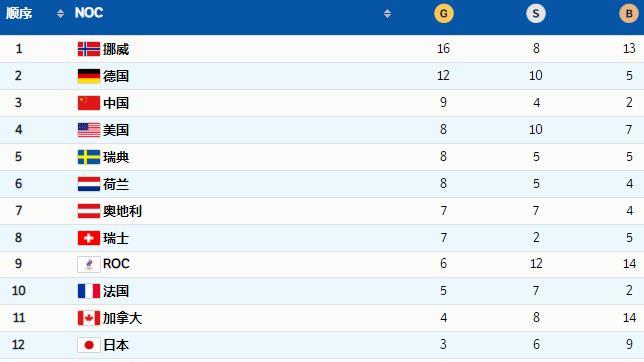
Task: Click the Canada flag icon
Action: click(x=89, y=318)
